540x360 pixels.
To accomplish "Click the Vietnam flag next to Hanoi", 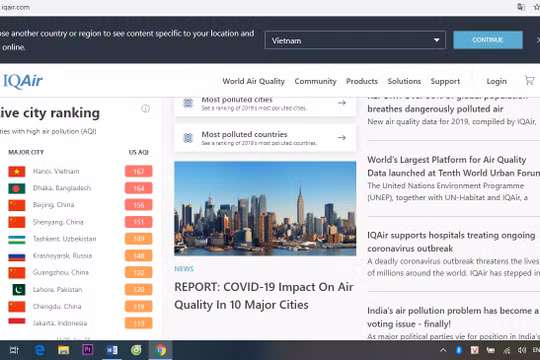I will click(17, 171).
